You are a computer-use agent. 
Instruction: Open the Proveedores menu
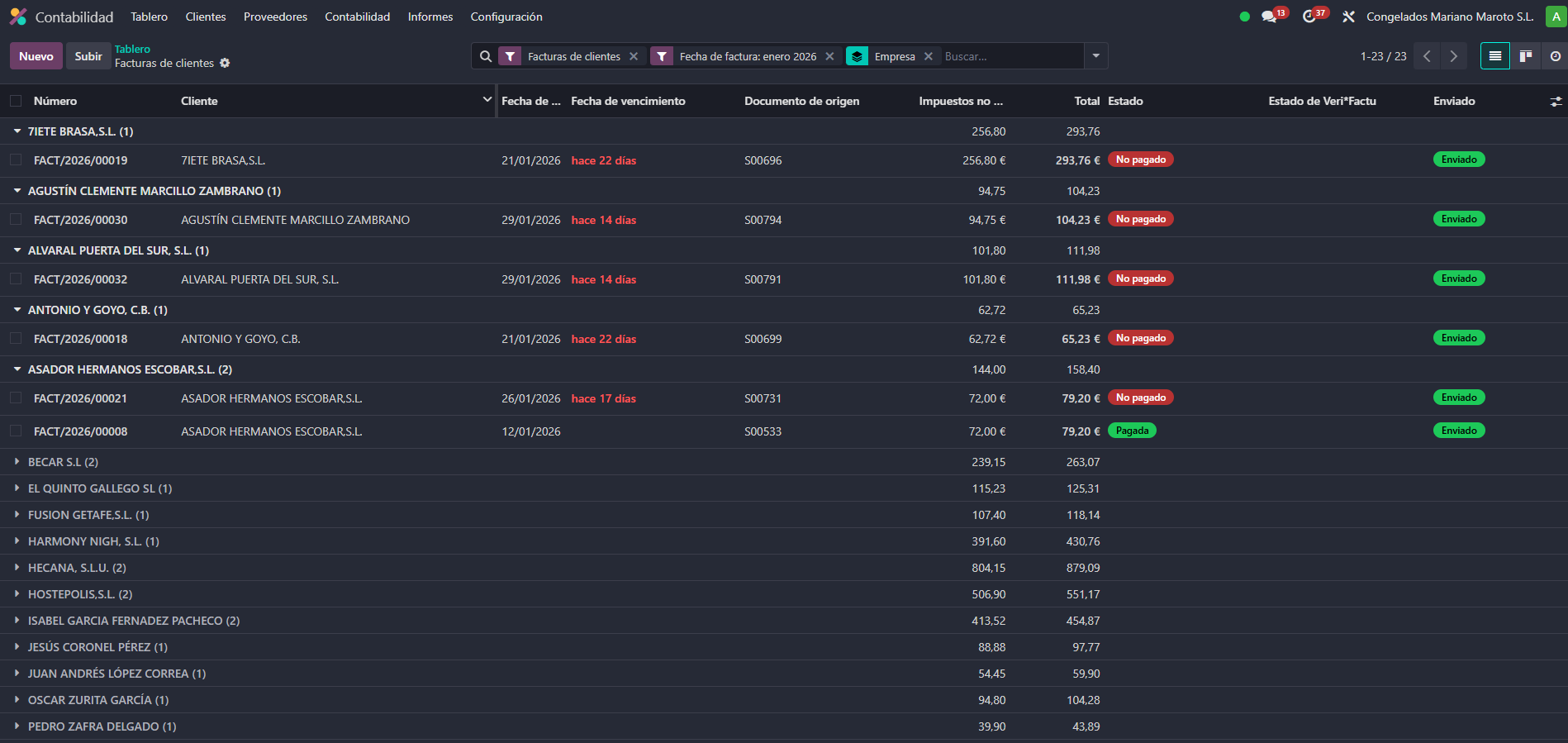(275, 17)
